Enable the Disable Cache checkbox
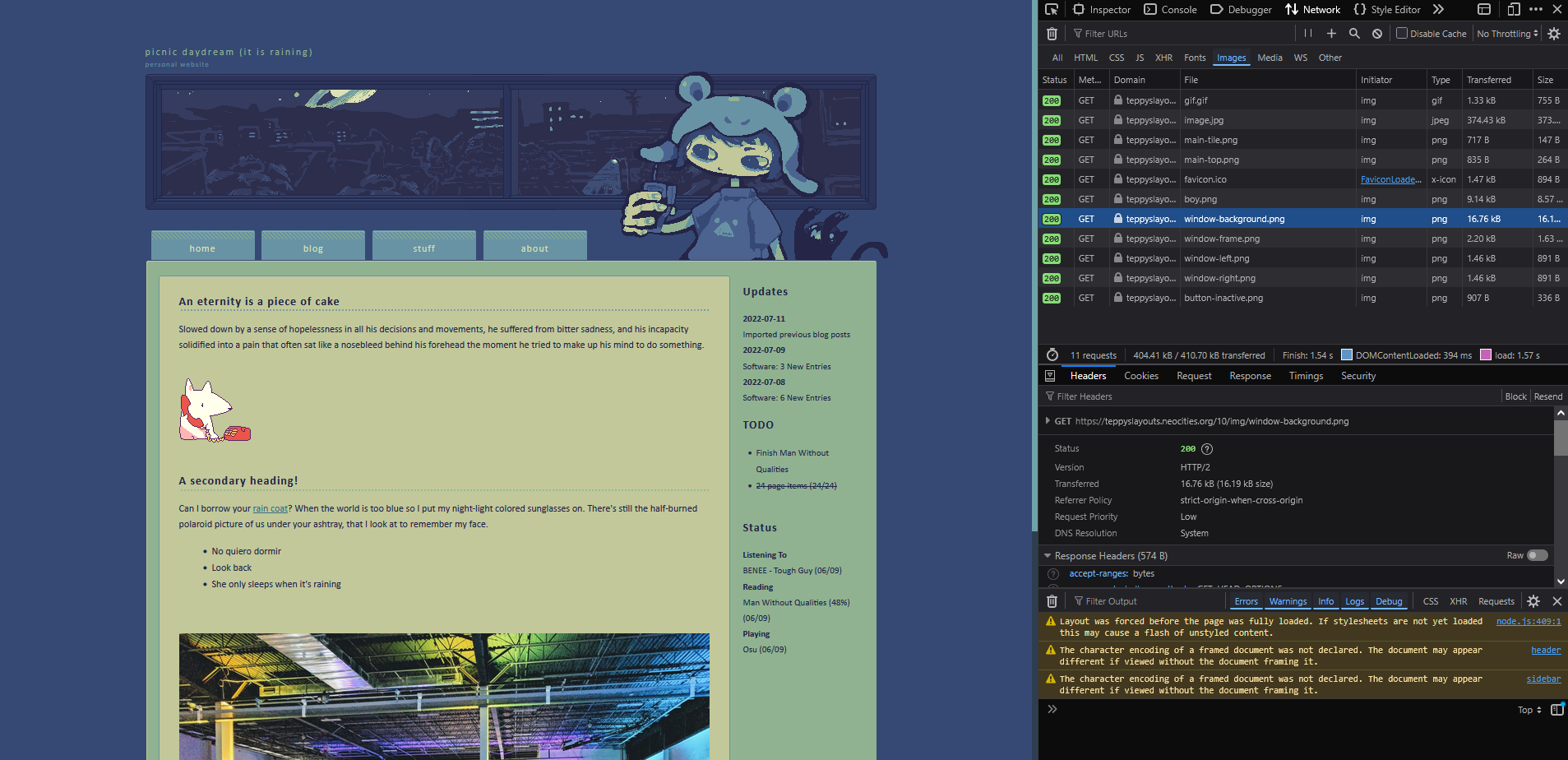 (x=1403, y=34)
